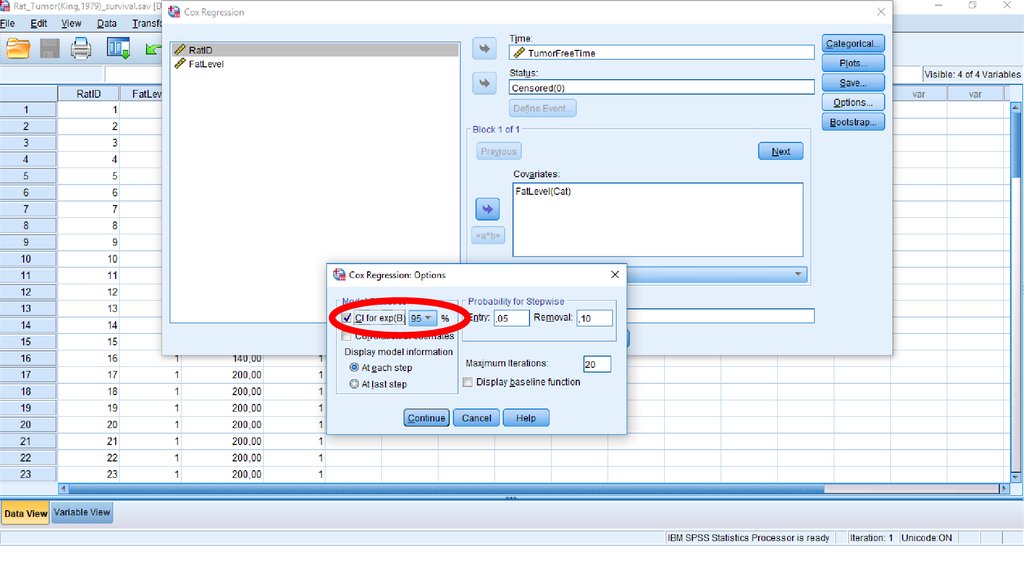Viewport: 1024px width, 574px height.
Task: Enable Display baseline function checkbox
Action: point(468,382)
